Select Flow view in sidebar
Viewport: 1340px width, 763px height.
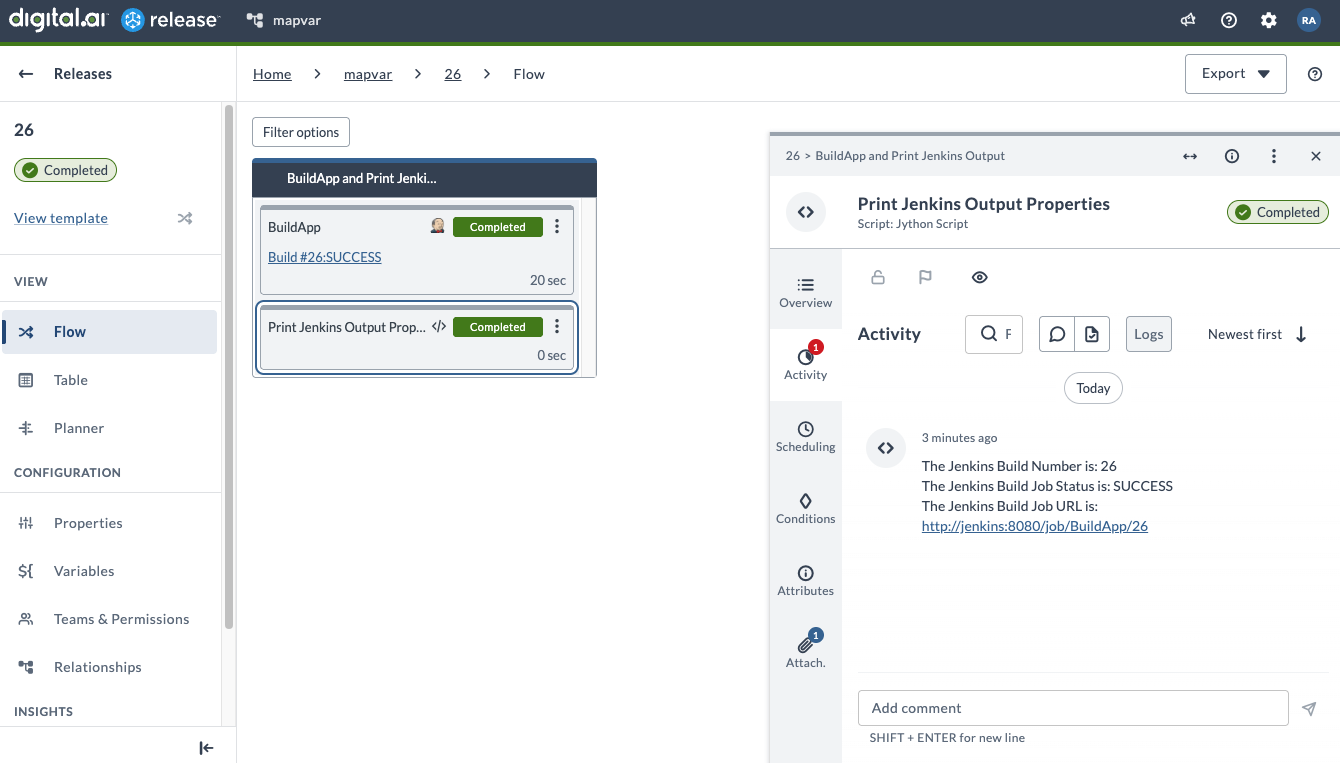pos(109,332)
